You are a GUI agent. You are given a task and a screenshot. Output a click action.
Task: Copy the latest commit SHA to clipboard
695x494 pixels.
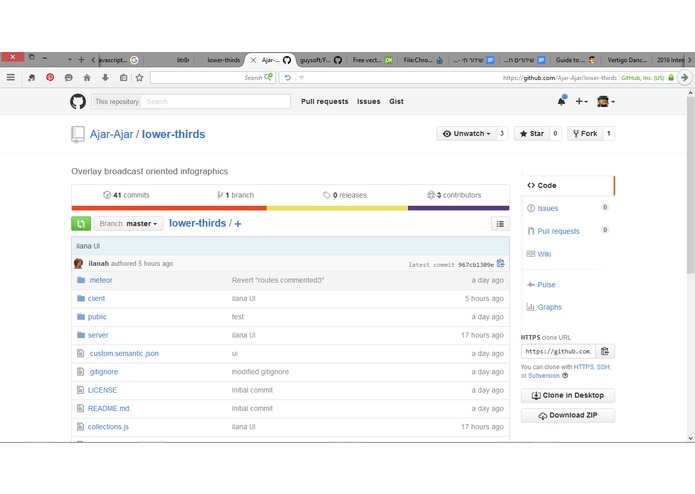tap(501, 264)
